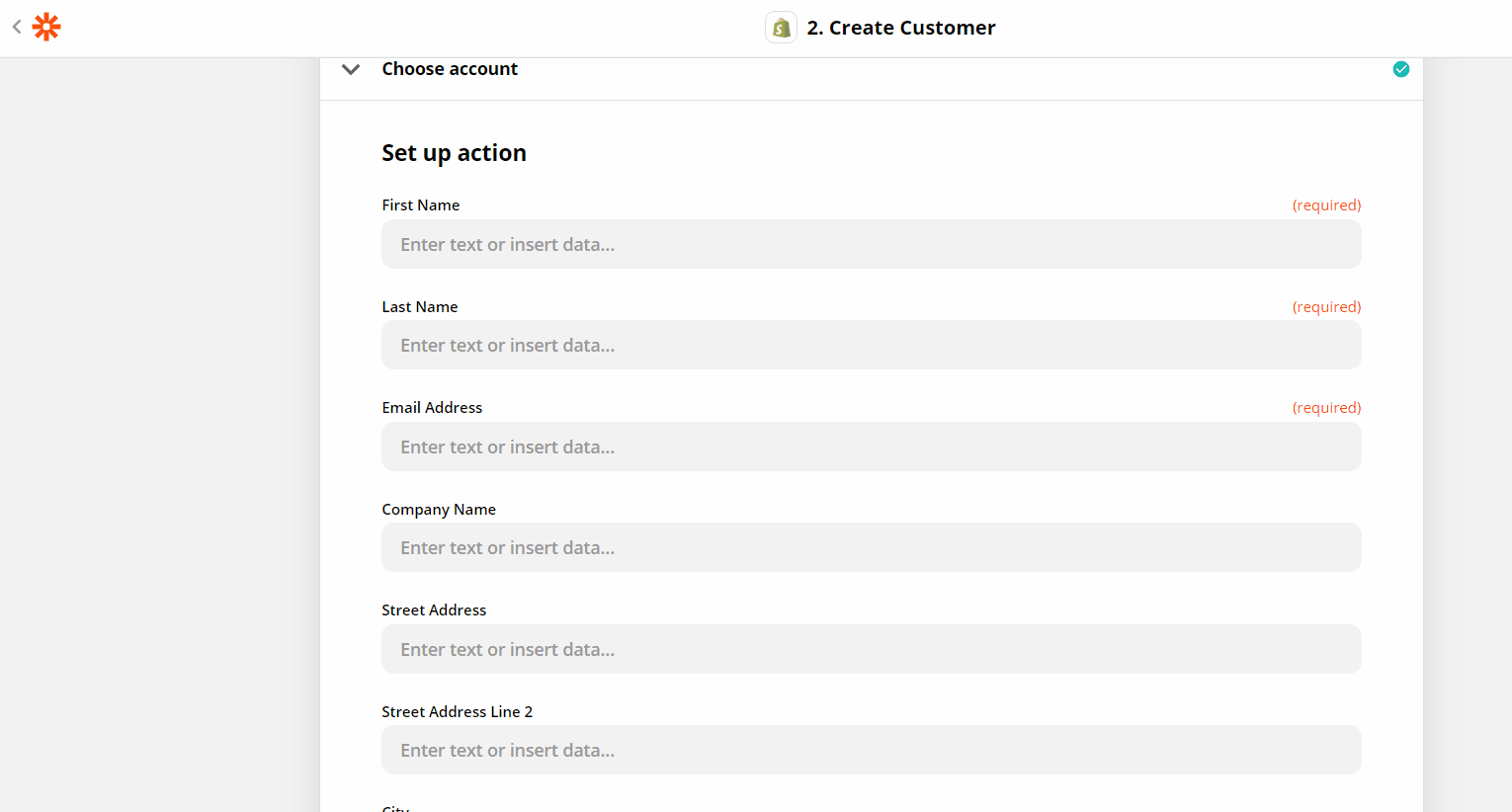Click the Choose account section title
The image size is (1512, 812).
(x=450, y=69)
